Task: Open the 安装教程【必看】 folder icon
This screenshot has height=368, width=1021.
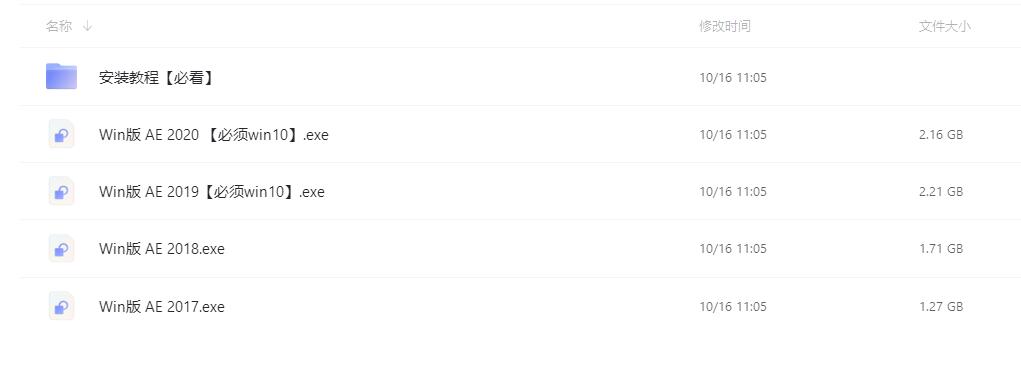Action: (61, 76)
